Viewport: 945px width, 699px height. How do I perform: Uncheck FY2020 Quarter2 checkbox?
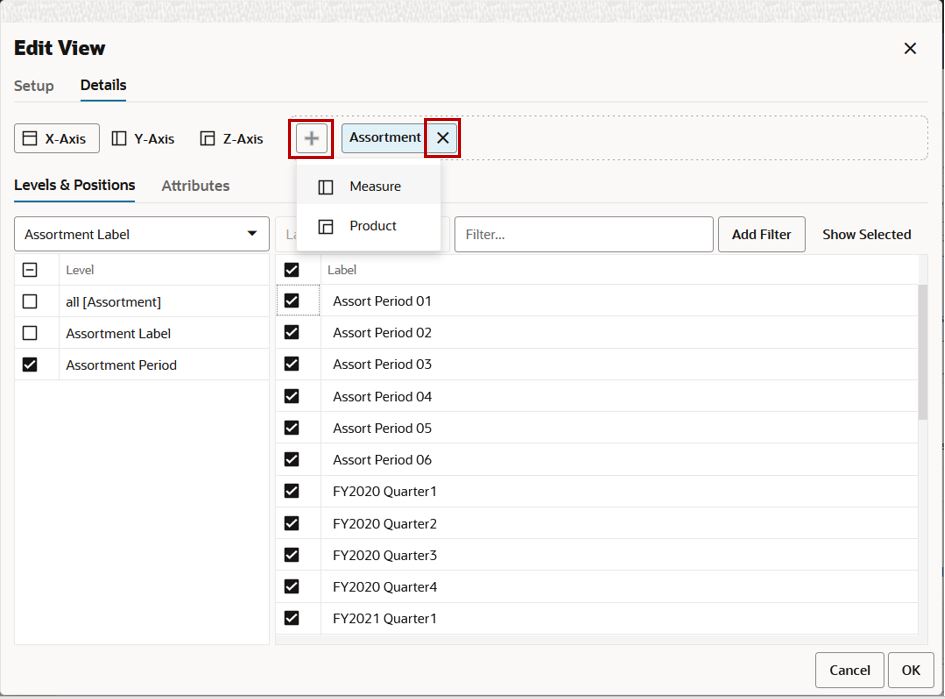[292, 523]
